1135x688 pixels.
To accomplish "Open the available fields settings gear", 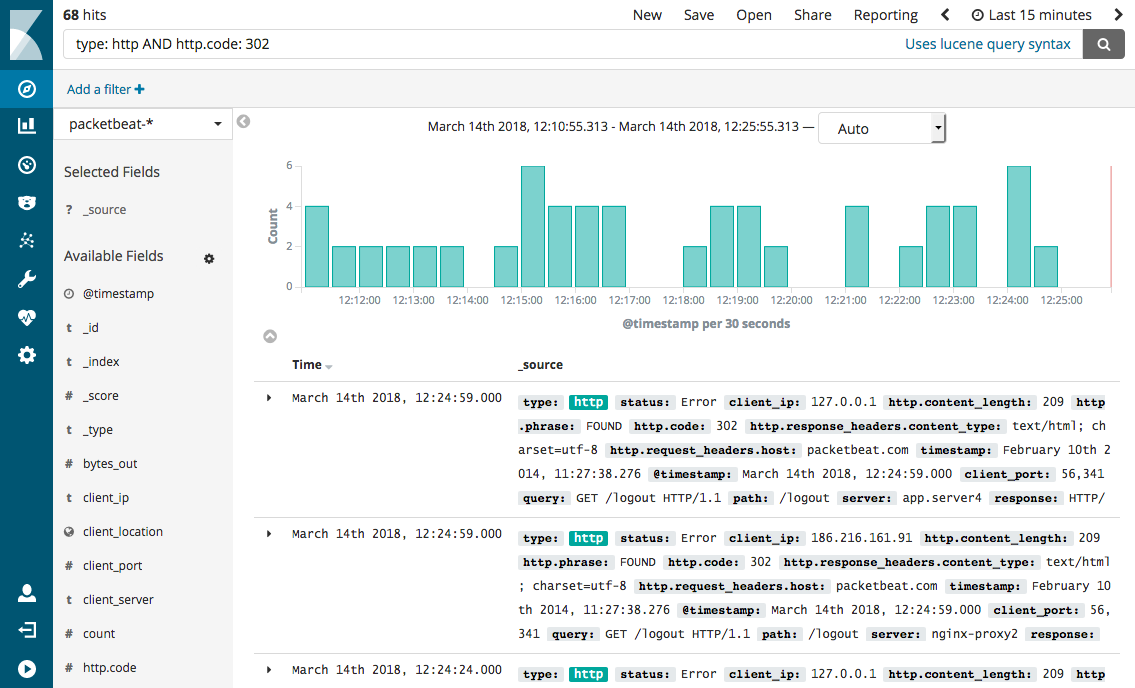I will click(209, 258).
